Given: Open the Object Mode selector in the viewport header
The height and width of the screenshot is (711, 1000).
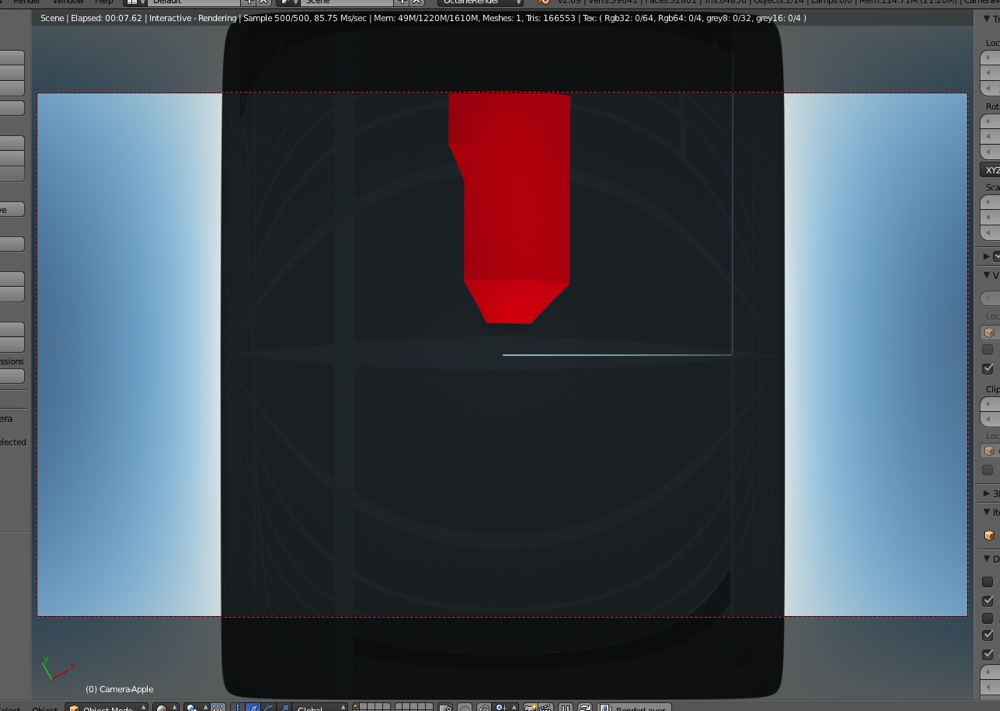Looking at the screenshot, I should (107, 708).
